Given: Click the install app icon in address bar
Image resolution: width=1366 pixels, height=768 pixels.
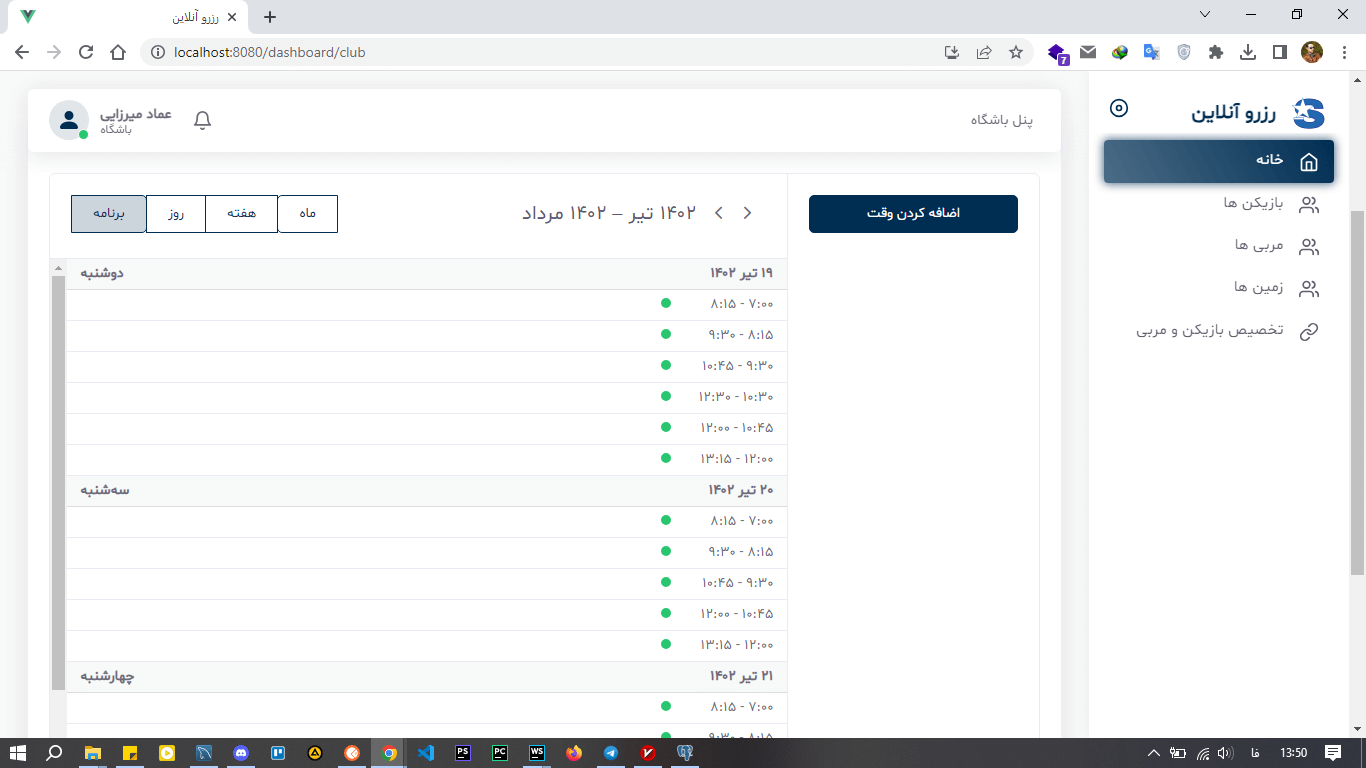Looking at the screenshot, I should (952, 52).
